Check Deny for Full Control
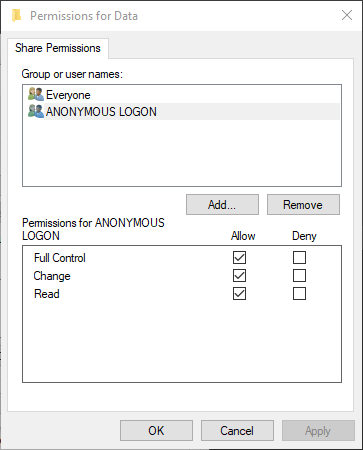363x450 pixels. point(299,257)
